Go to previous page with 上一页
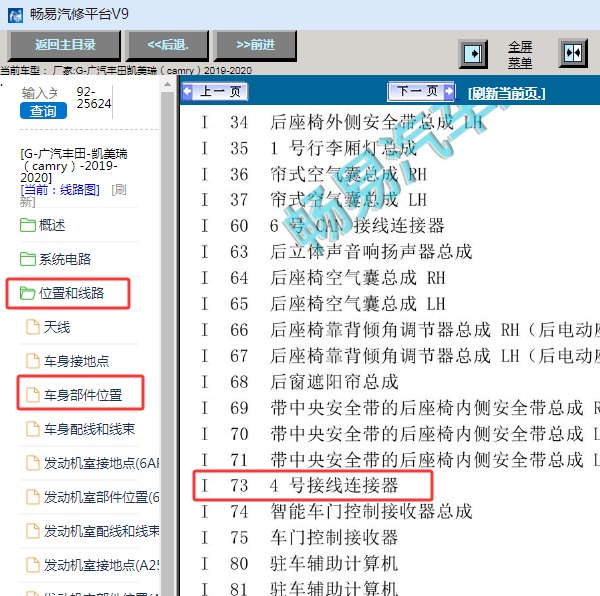The width and height of the screenshot is (600, 596). pyautogui.click(x=215, y=92)
